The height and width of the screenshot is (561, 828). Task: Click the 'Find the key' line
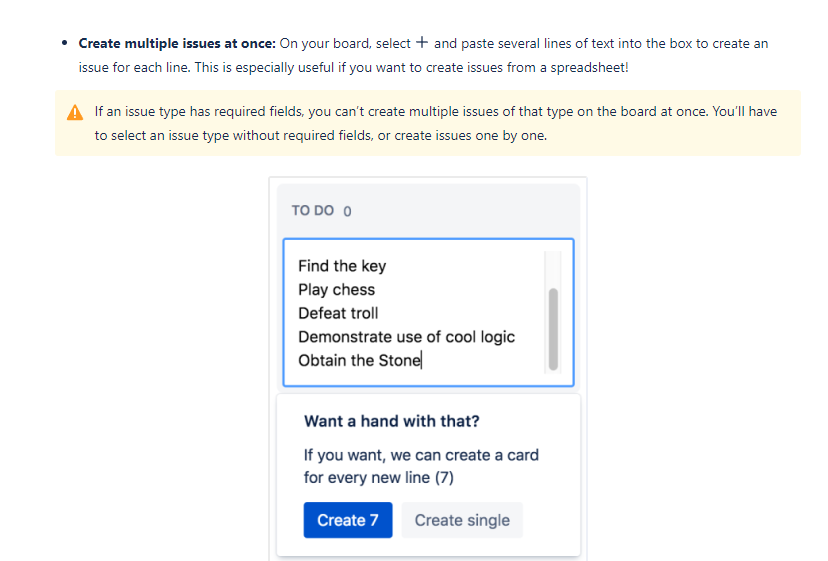tap(342, 266)
